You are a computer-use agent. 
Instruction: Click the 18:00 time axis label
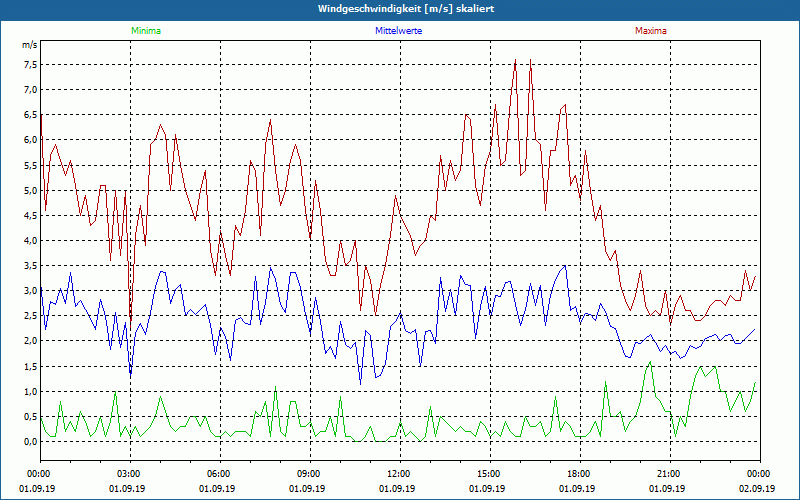coord(580,474)
